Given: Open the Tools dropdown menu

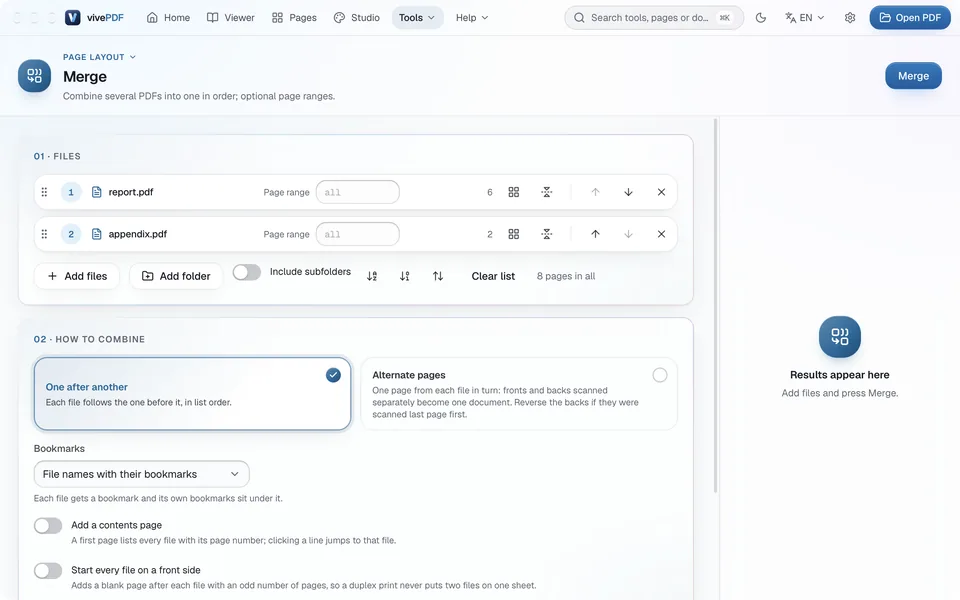Looking at the screenshot, I should 417,18.
